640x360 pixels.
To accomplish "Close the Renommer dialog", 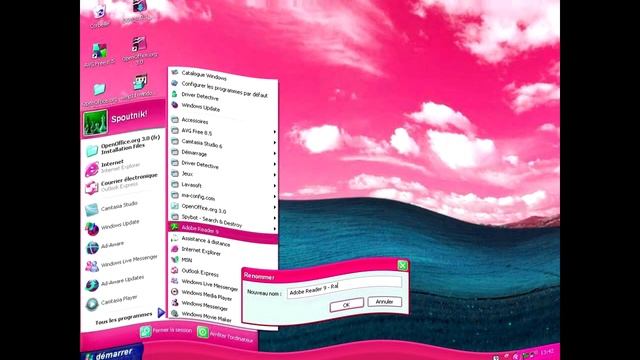I will (402, 266).
